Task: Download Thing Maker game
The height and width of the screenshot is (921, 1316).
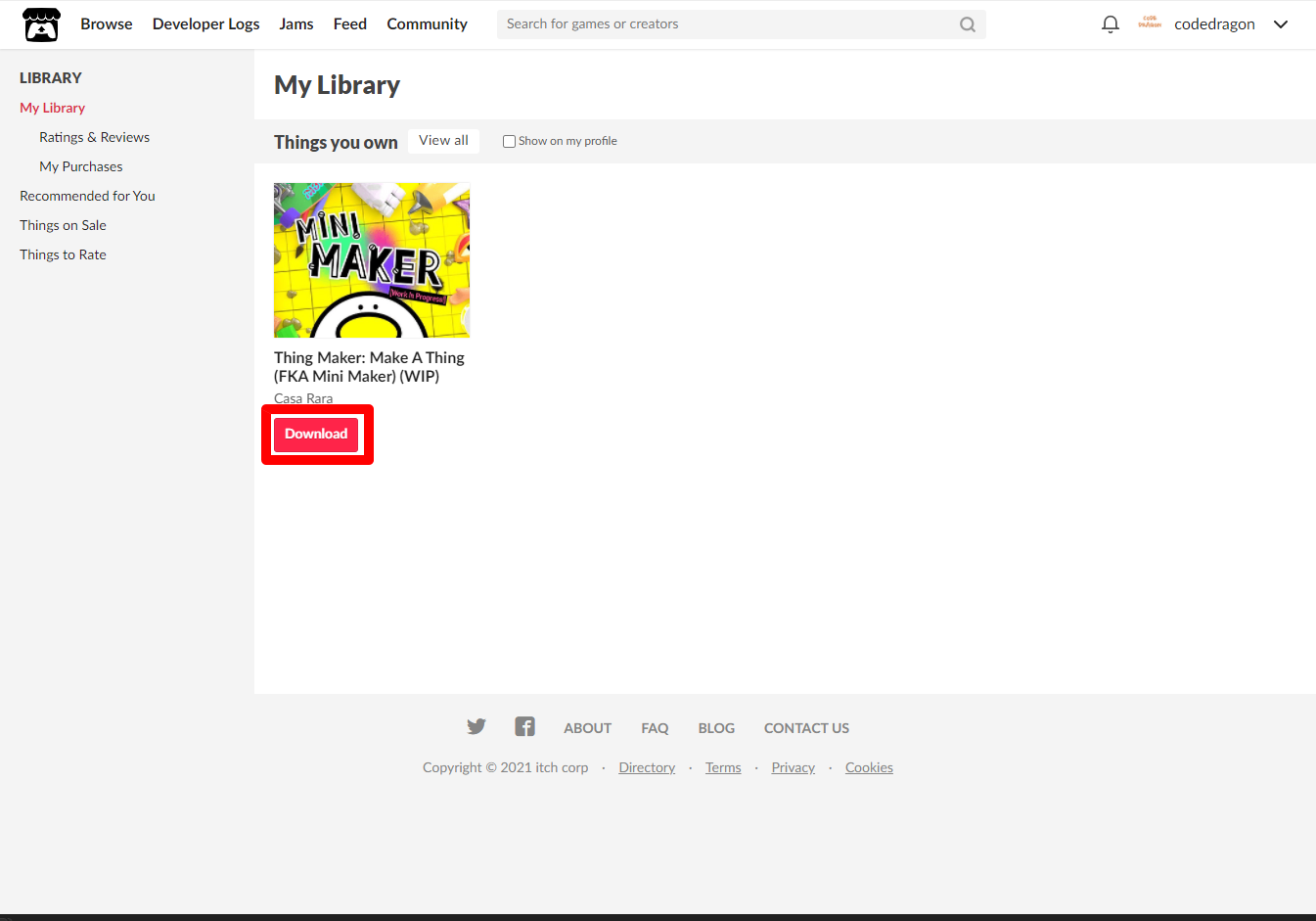Action: point(316,434)
